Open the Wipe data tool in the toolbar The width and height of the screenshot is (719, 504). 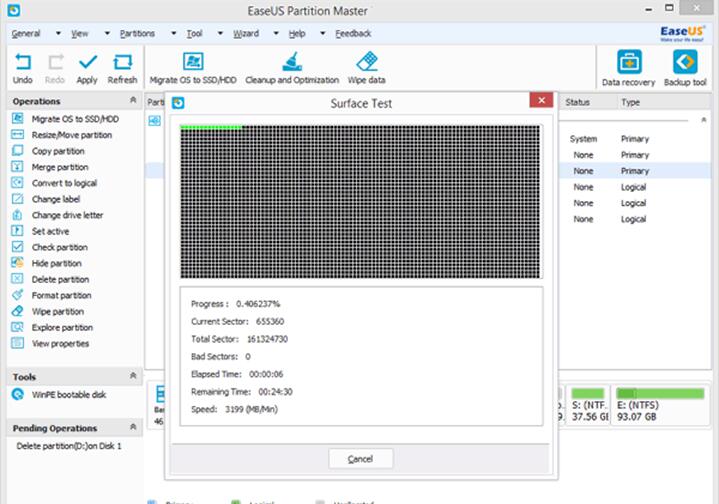(366, 68)
